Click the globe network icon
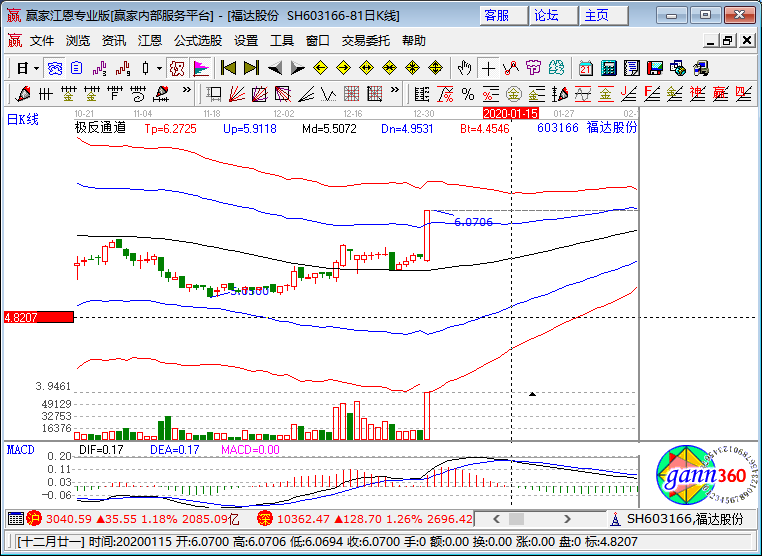762x556 pixels. point(678,68)
